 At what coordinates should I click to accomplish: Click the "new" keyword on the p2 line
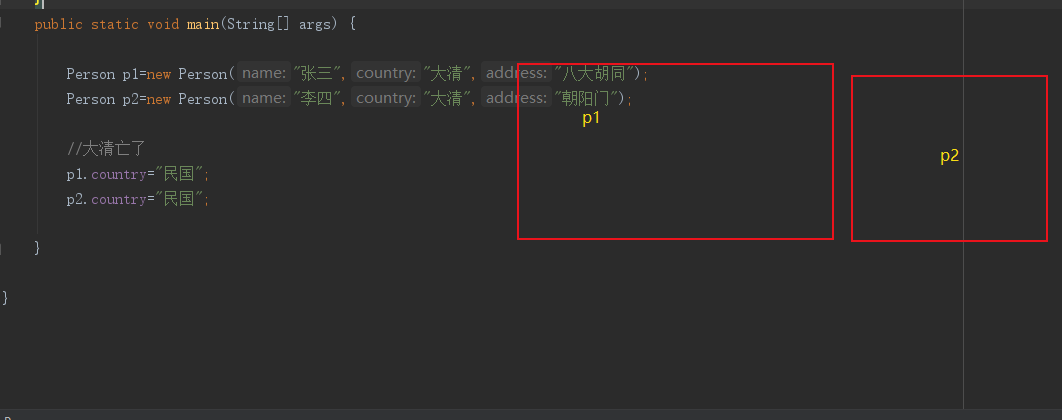[158, 99]
